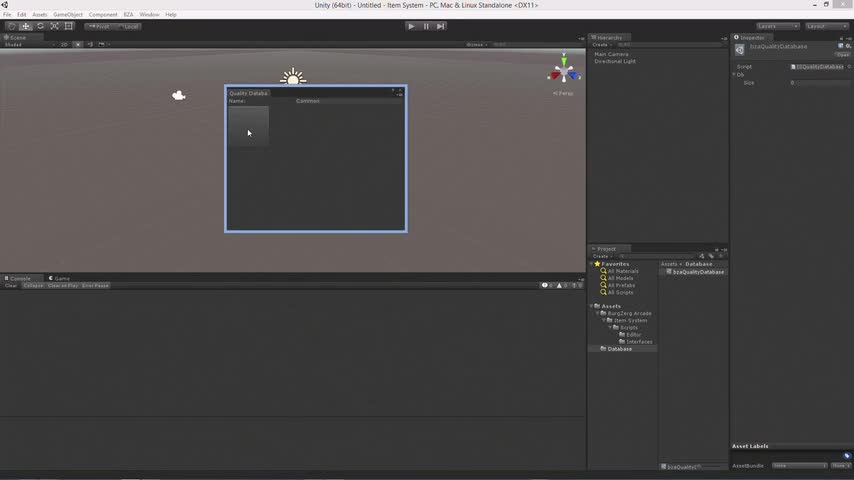This screenshot has width=854, height=480.
Task: Switch to the Game tab
Action: click(59, 278)
